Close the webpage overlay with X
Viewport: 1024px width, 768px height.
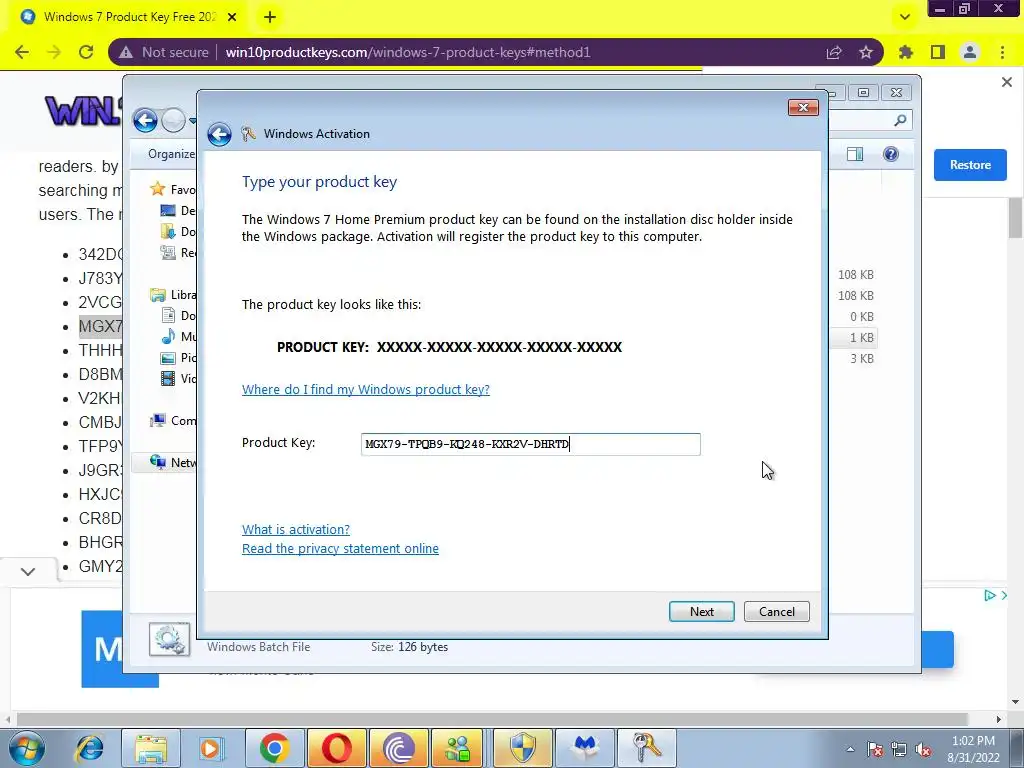click(1006, 82)
